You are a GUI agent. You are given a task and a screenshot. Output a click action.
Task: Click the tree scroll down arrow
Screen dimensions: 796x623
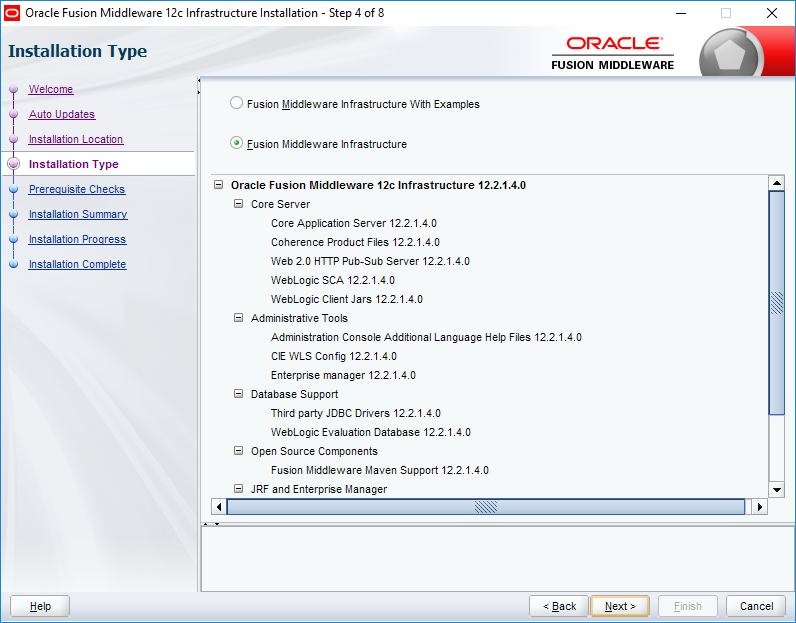tap(777, 490)
